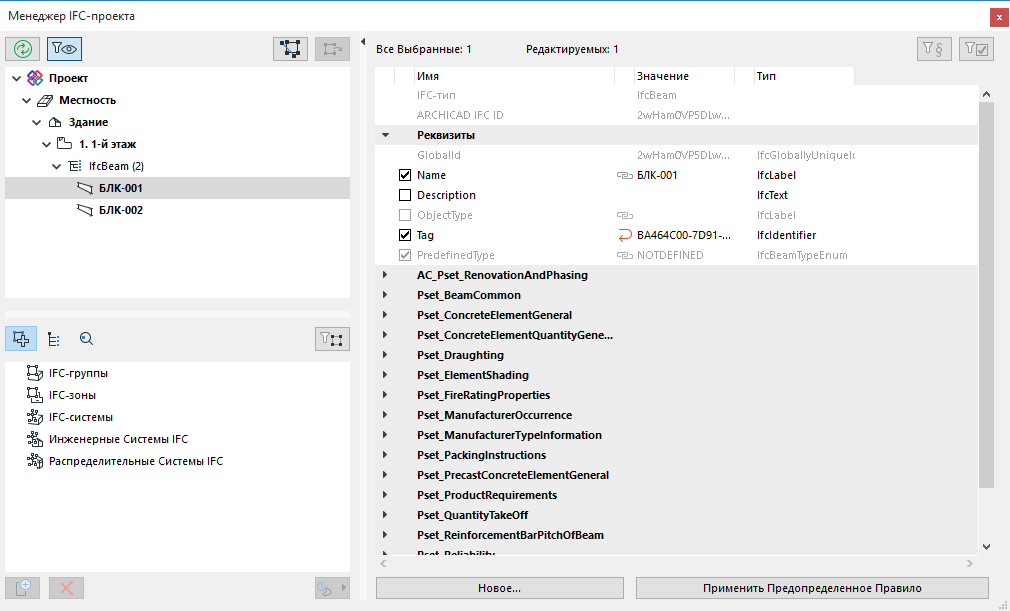Select БЛК-002 beam in the project tree
Image resolution: width=1010 pixels, height=611 pixels.
pyautogui.click(x=120, y=210)
